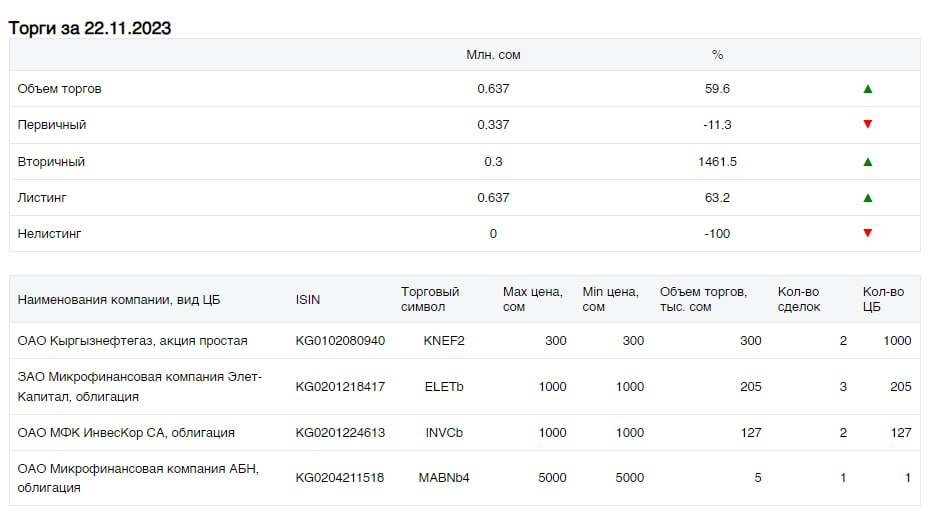The image size is (936, 516).
Task: Click the ELETb trading symbol
Action: point(444,387)
